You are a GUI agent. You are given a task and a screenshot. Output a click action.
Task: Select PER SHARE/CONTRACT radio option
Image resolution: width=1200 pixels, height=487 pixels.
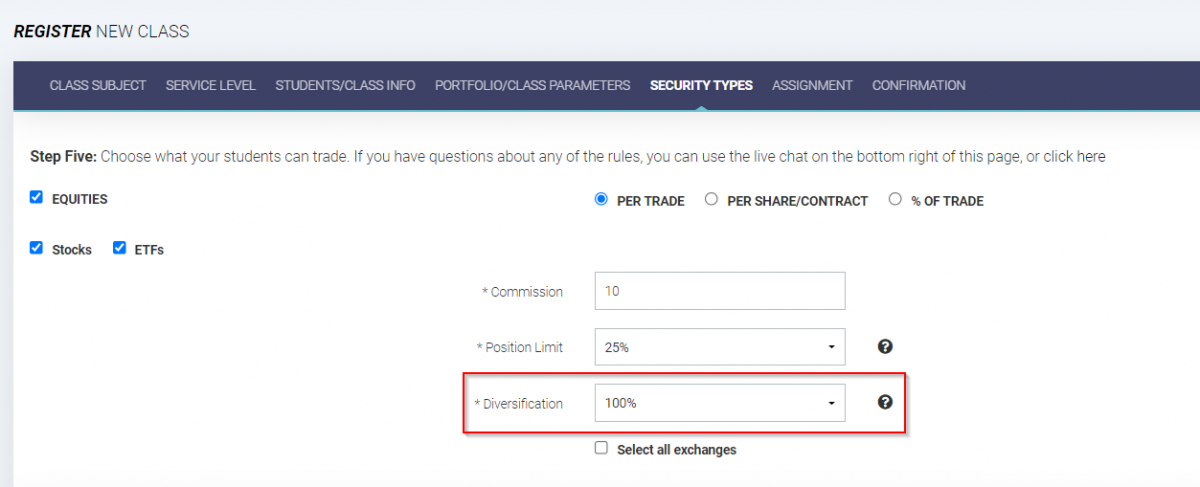(x=711, y=199)
